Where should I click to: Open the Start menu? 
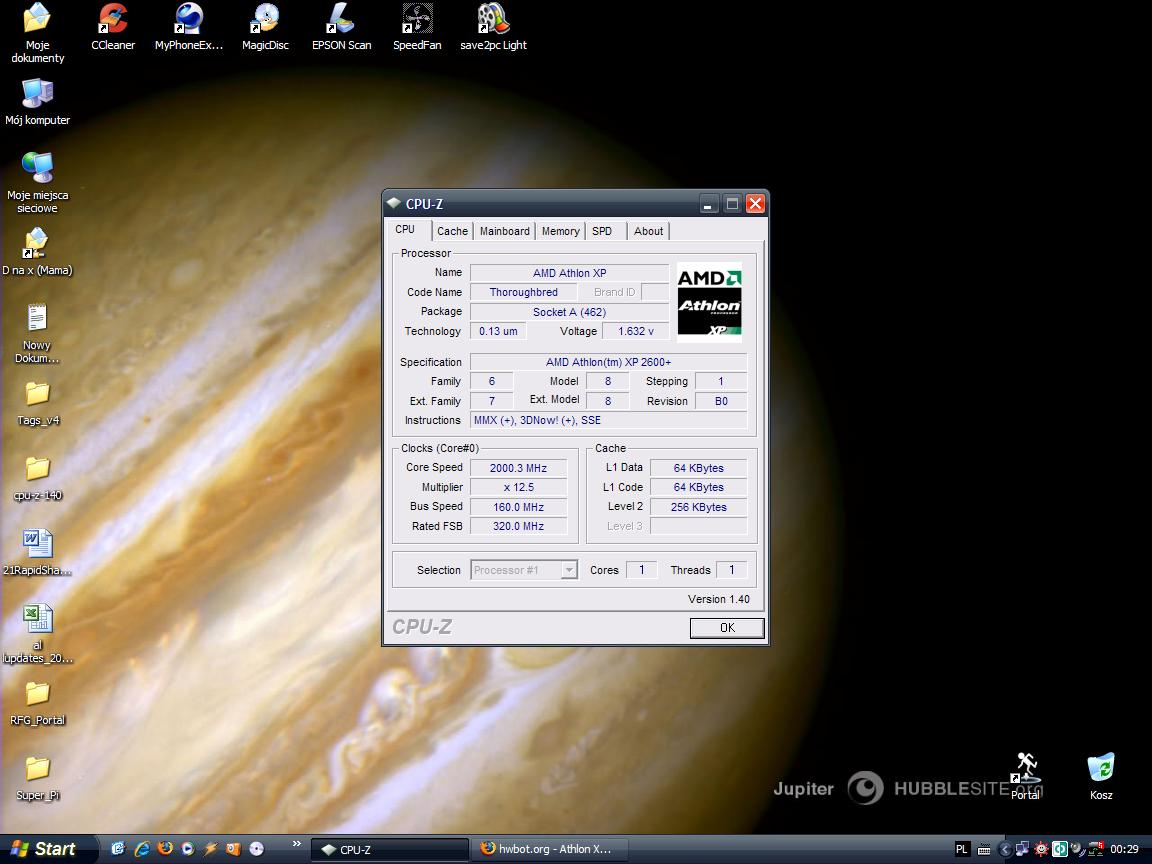pos(44,849)
